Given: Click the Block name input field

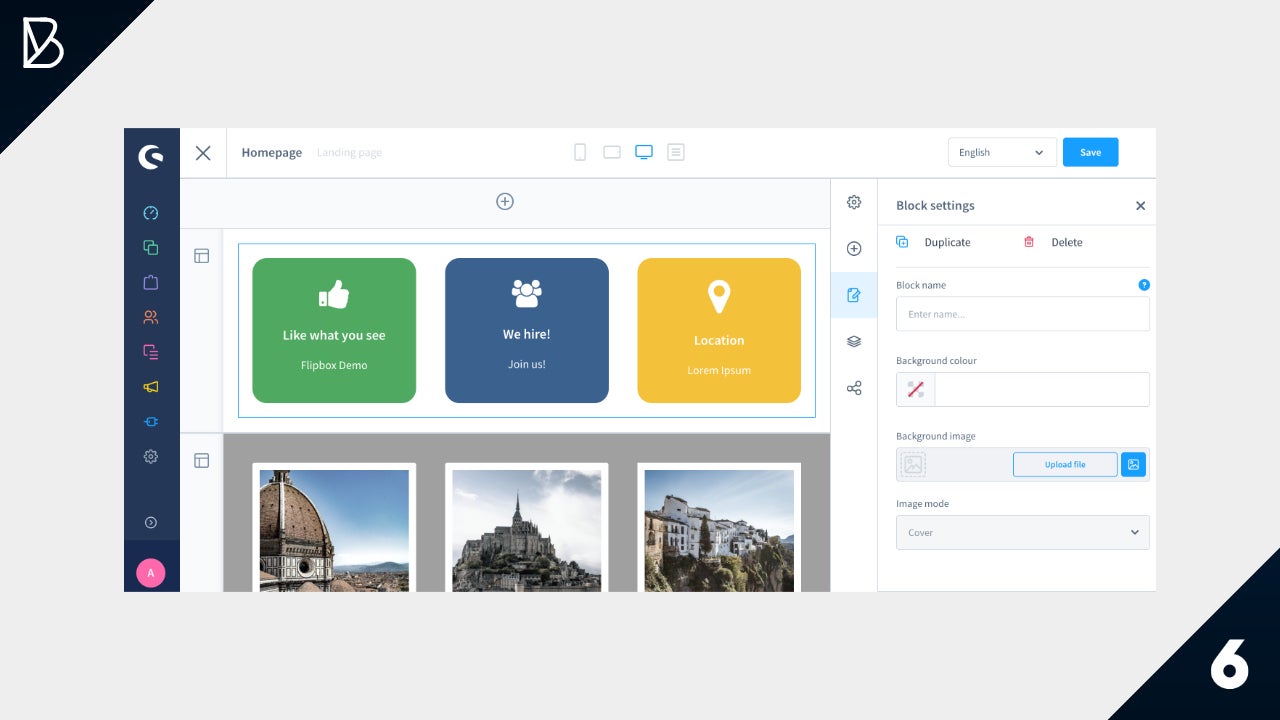Looking at the screenshot, I should coord(1022,314).
